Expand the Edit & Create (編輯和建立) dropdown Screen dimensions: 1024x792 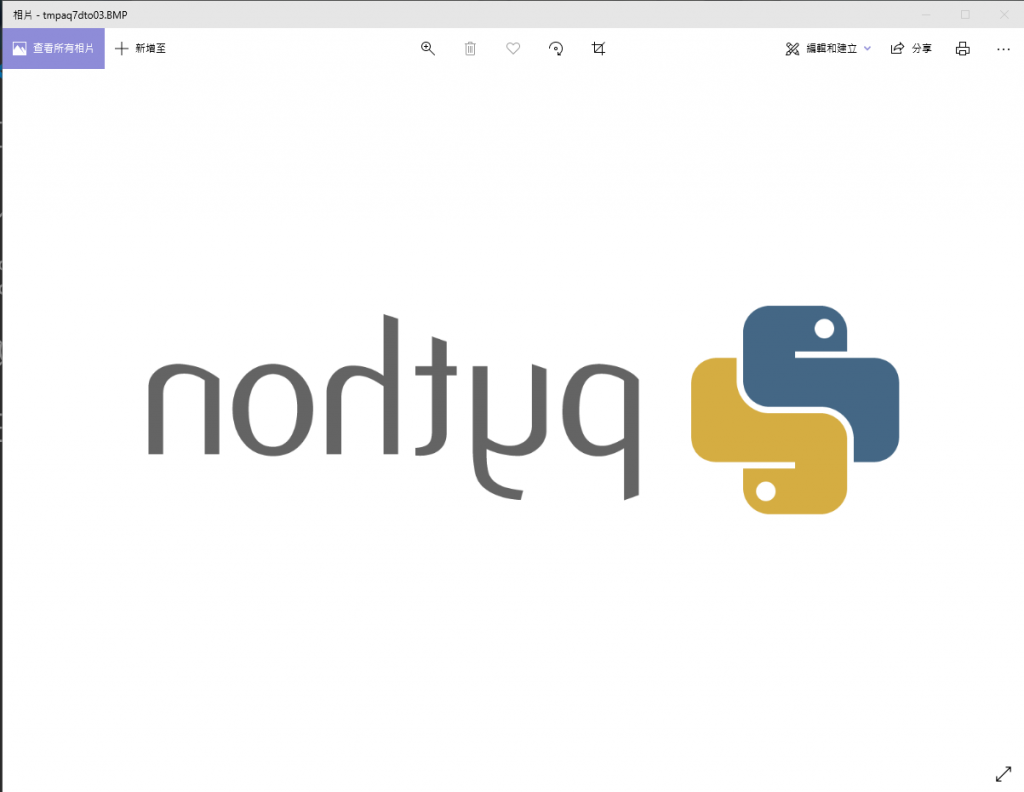pos(828,48)
